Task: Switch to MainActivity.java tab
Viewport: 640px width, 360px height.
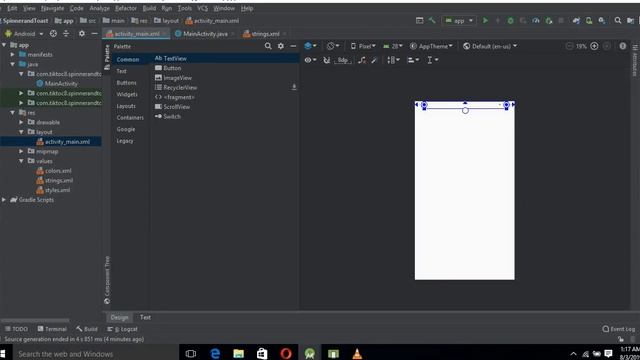Action: tap(205, 34)
